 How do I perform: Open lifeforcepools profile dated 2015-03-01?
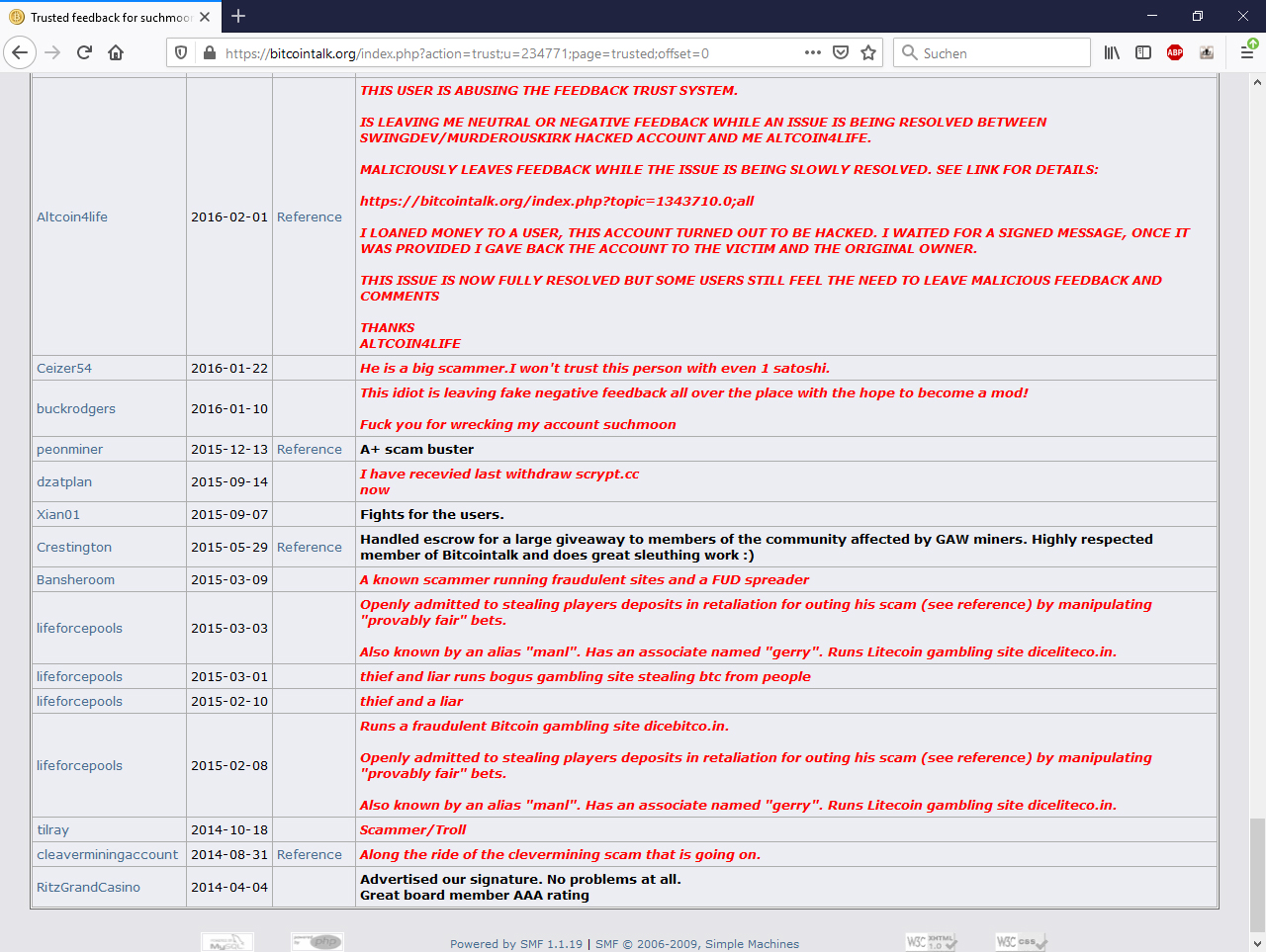tap(79, 676)
